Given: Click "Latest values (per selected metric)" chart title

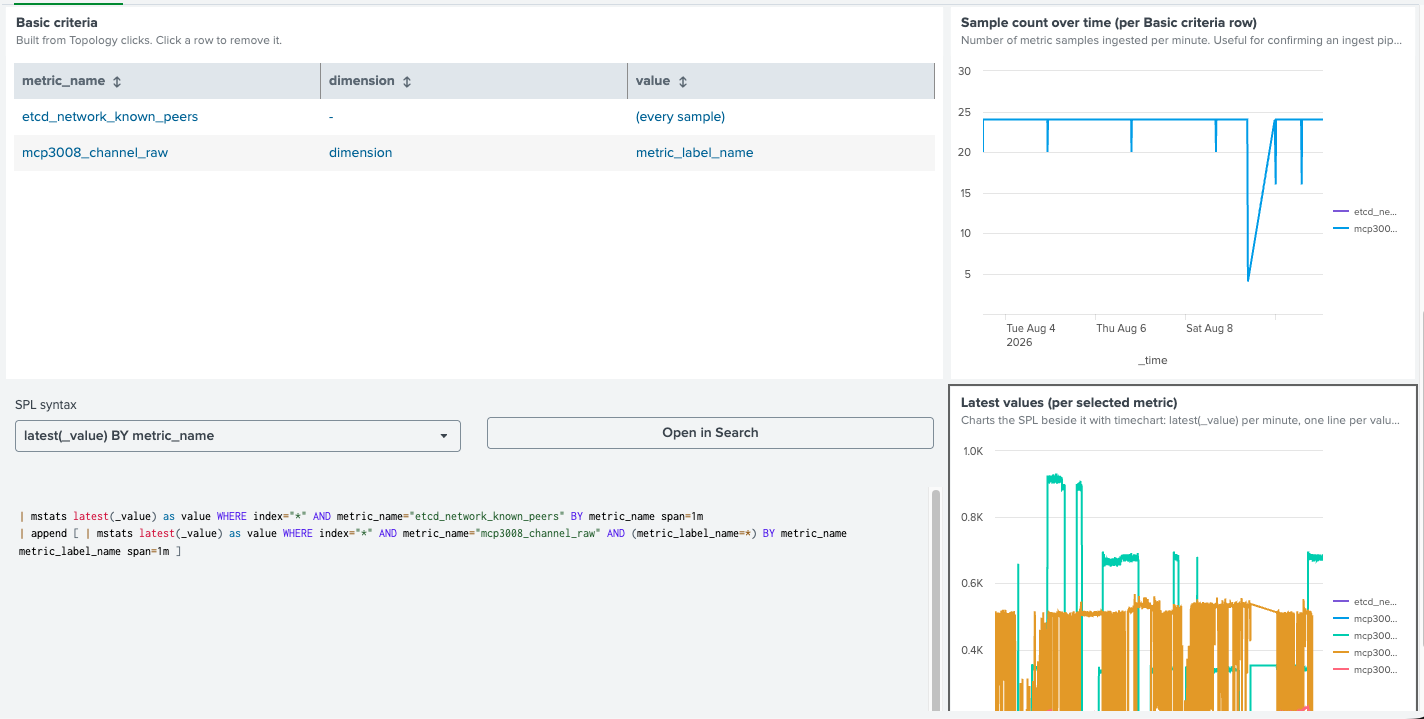Looking at the screenshot, I should (x=1069, y=402).
